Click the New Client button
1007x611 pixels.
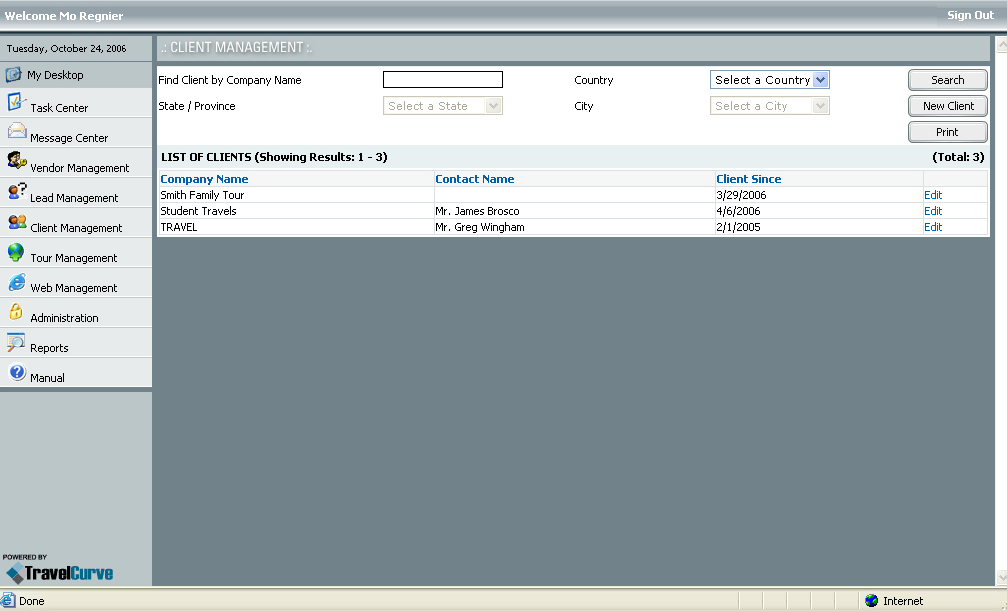947,106
